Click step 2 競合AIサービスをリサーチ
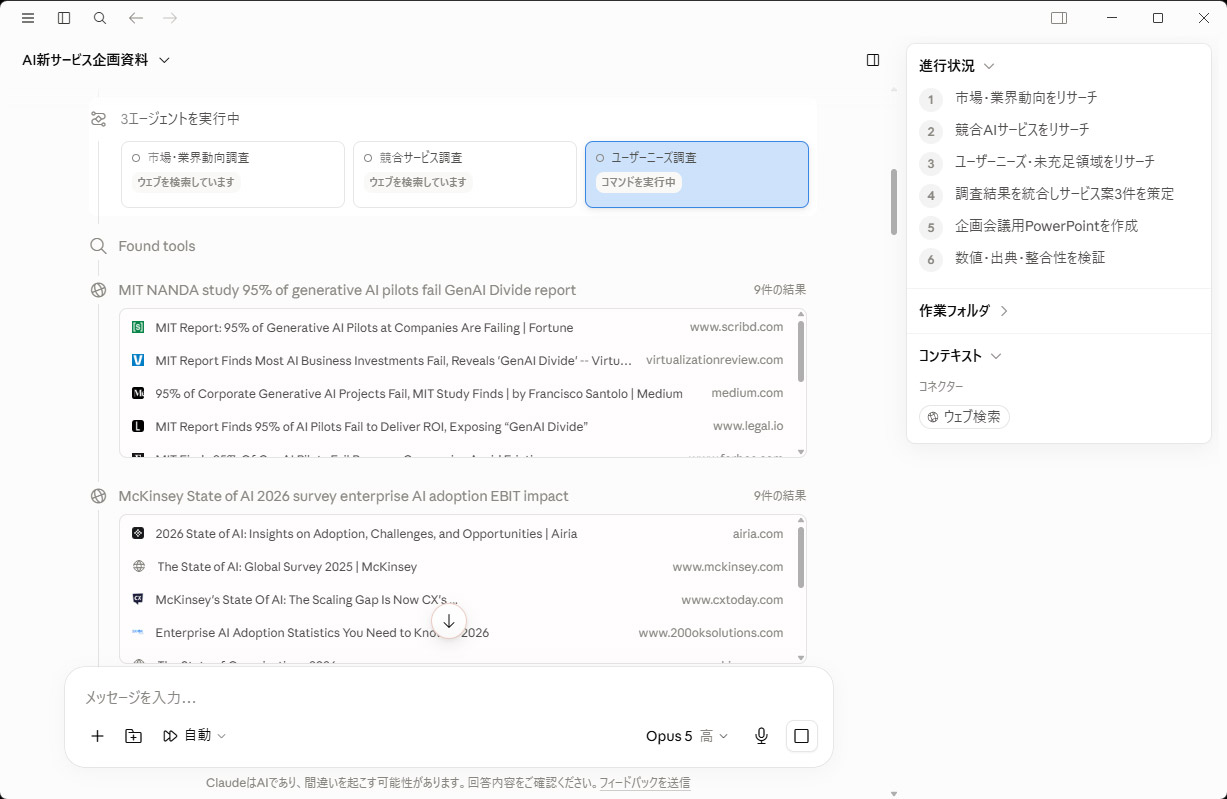Screen dimensions: 1227x799 [1022, 130]
